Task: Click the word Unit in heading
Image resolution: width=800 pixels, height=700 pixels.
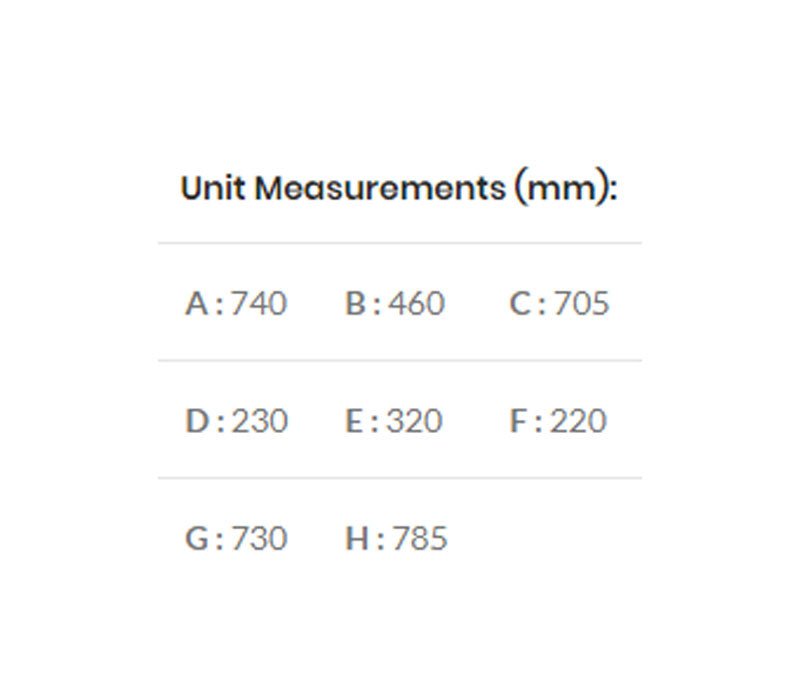Action: [x=212, y=188]
